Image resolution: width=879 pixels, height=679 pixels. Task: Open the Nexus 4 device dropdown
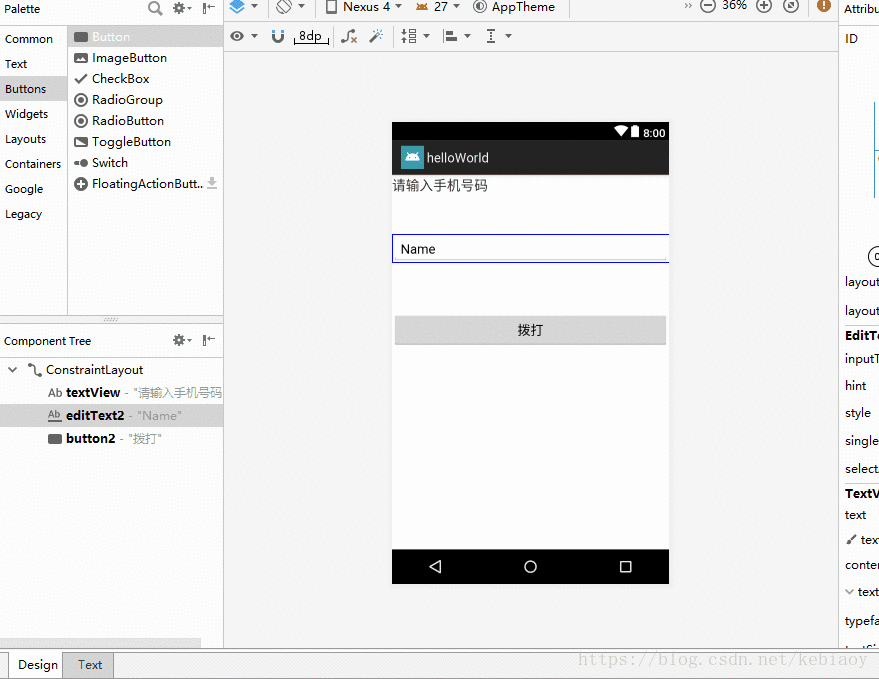tap(363, 7)
